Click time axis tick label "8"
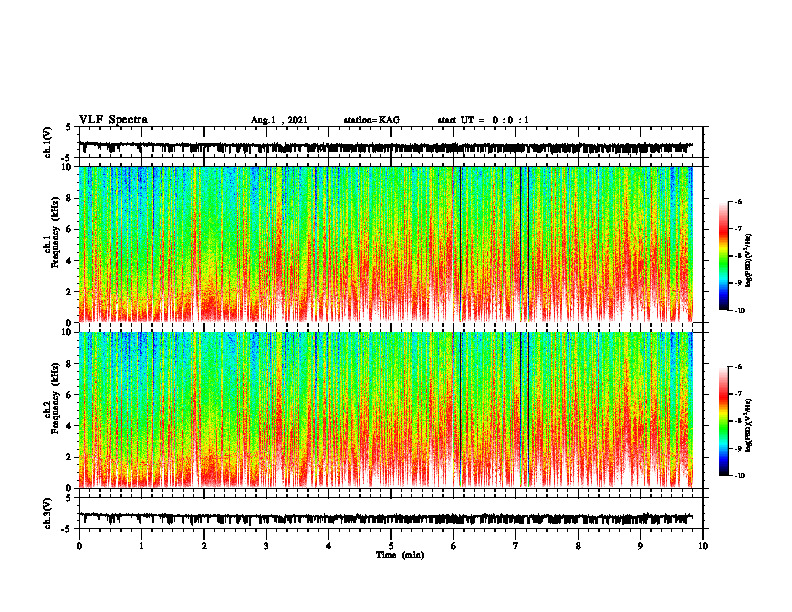 tap(578, 546)
